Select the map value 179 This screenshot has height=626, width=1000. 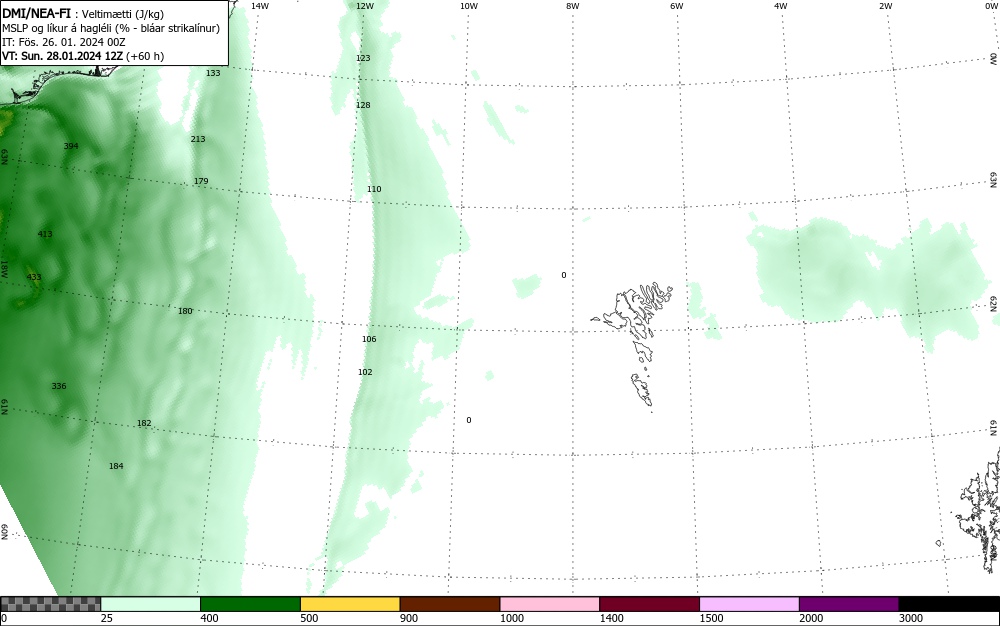(x=201, y=181)
